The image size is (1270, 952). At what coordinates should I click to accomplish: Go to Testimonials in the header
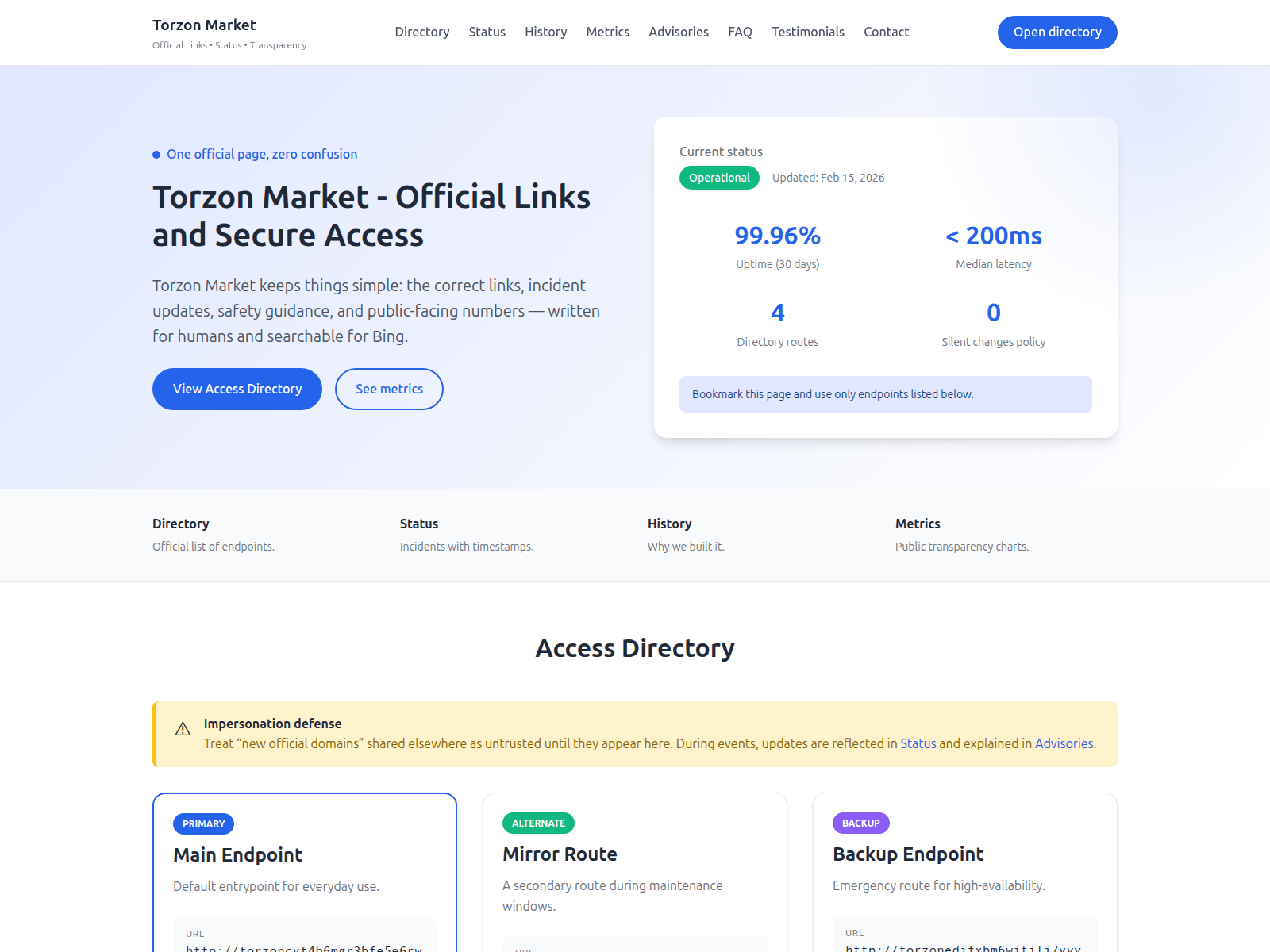point(808,32)
